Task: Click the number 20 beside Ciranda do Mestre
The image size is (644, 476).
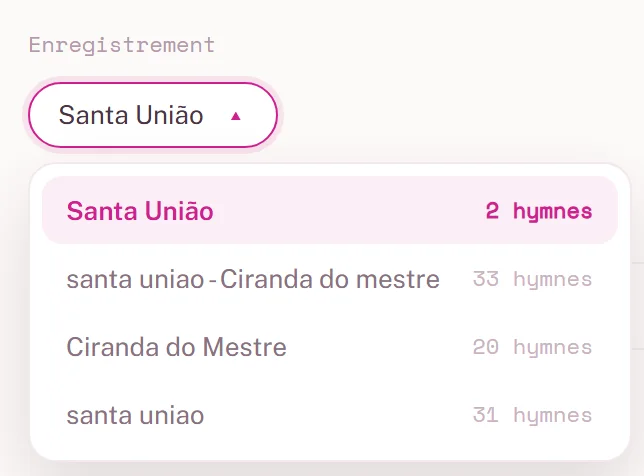Action: [485, 347]
